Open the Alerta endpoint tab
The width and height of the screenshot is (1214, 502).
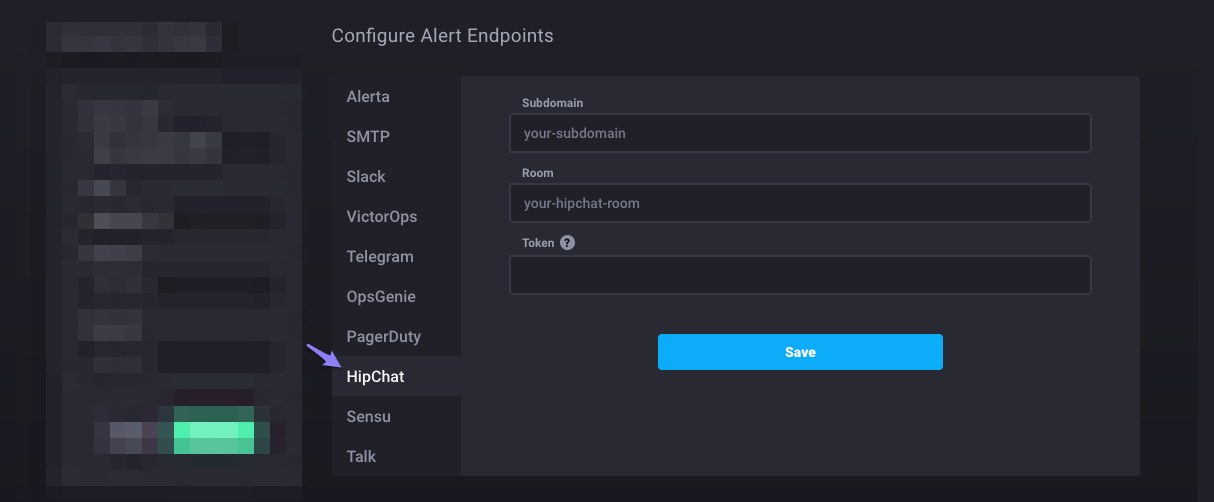(x=368, y=97)
